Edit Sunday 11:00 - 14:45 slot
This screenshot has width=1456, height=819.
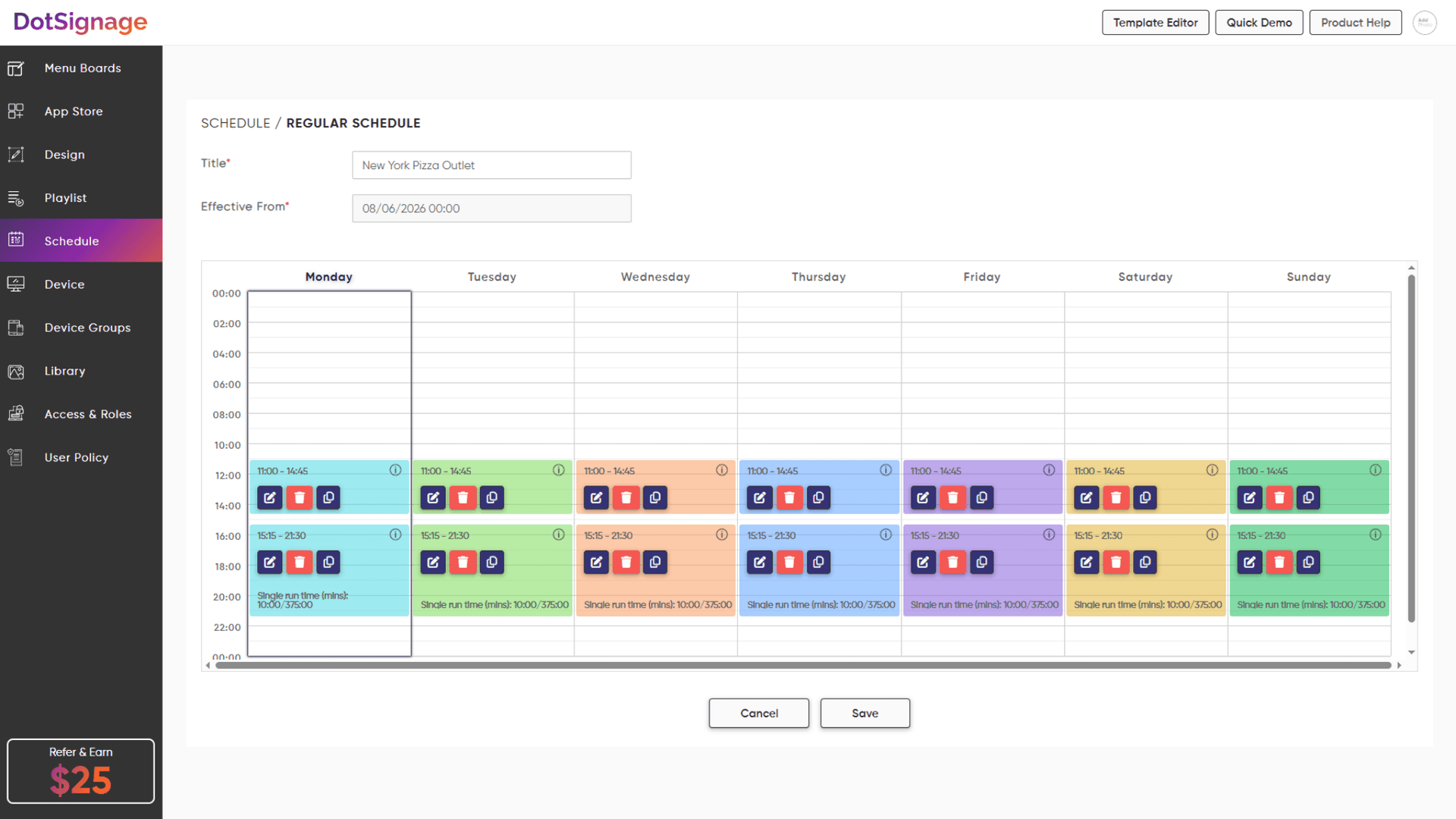point(1250,497)
